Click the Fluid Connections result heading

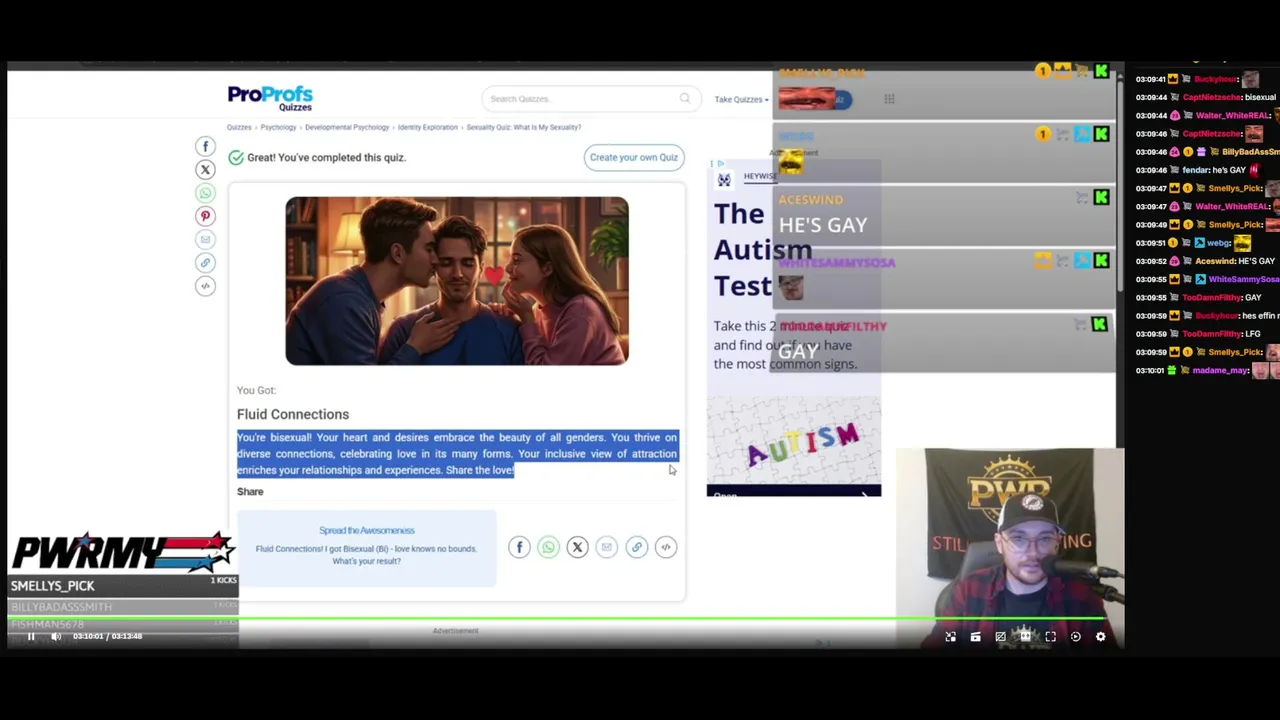(293, 414)
